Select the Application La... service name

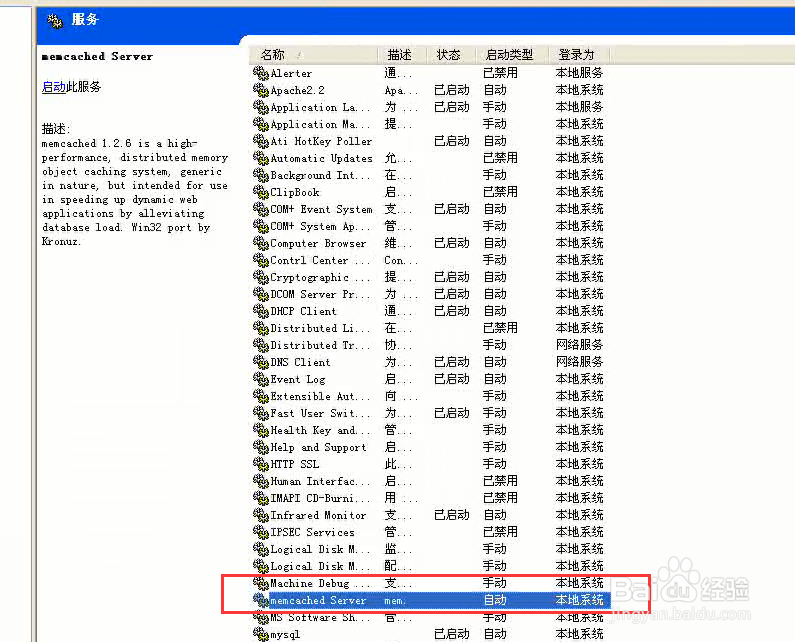[x=320, y=107]
